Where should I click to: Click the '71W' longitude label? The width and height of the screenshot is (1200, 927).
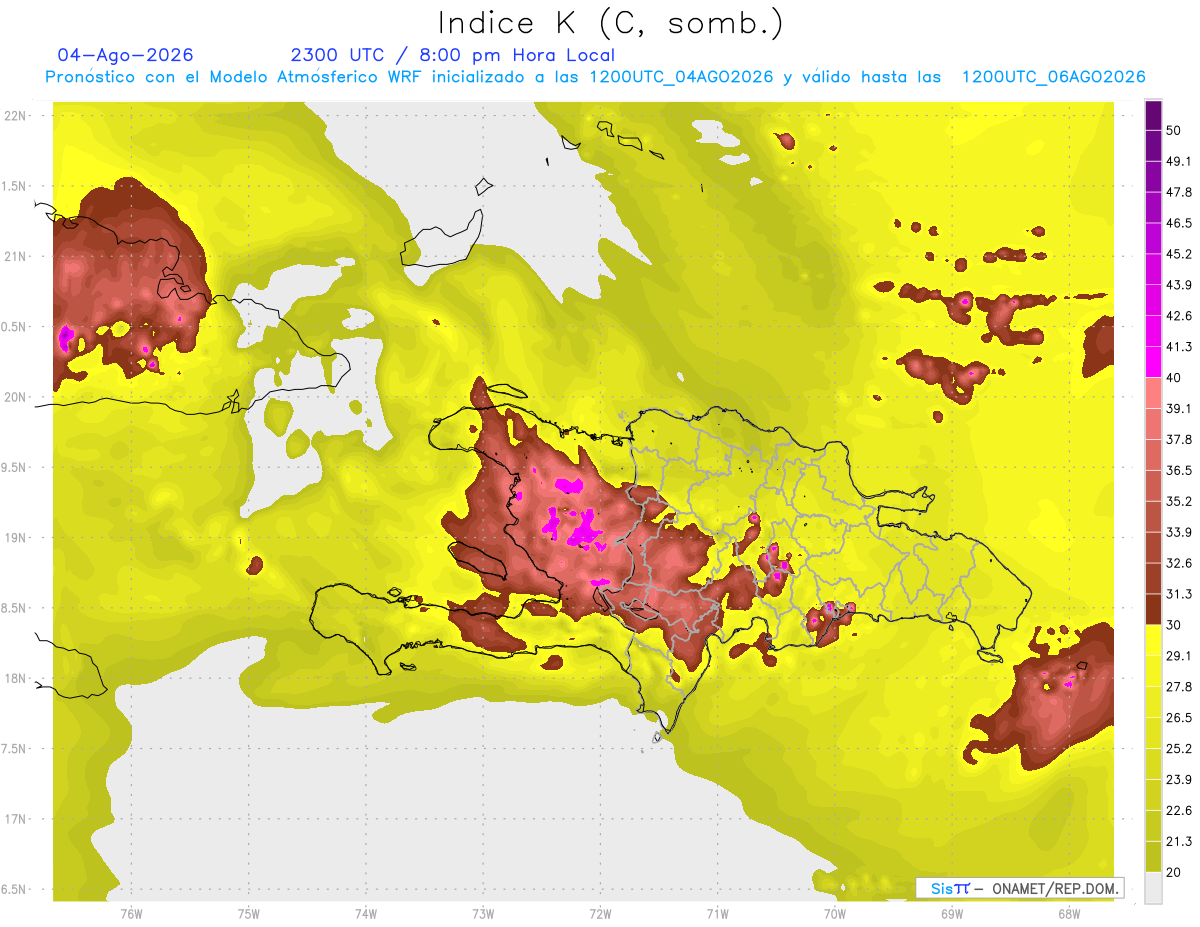pos(717,914)
